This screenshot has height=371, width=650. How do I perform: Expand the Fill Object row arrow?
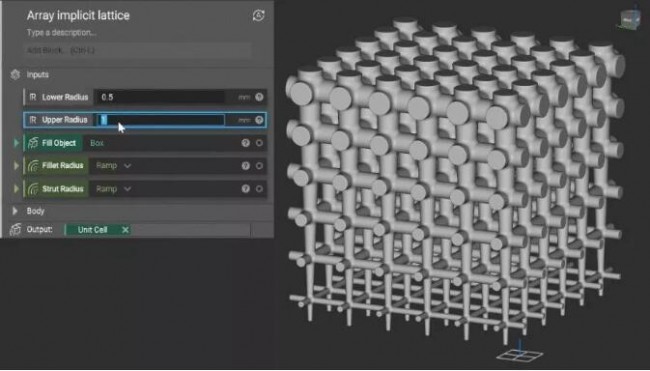(x=16, y=143)
